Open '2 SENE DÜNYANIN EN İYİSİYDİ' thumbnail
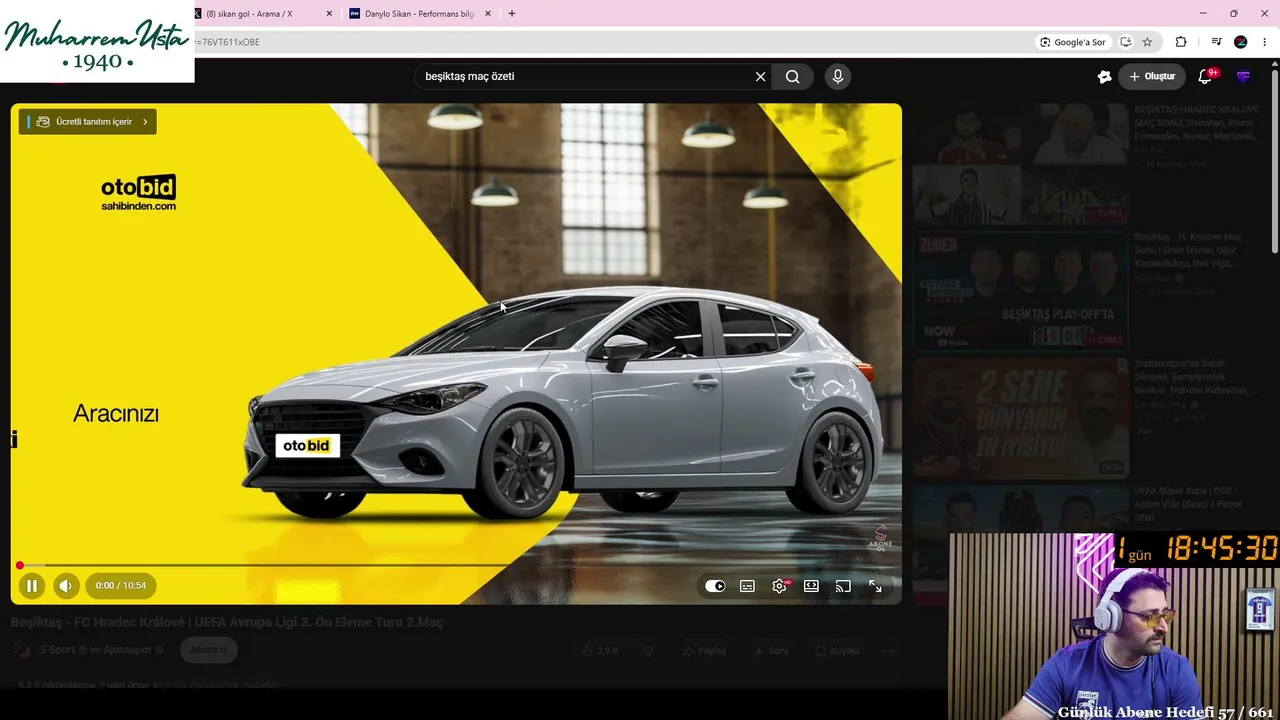1280x720 pixels. (x=1019, y=417)
